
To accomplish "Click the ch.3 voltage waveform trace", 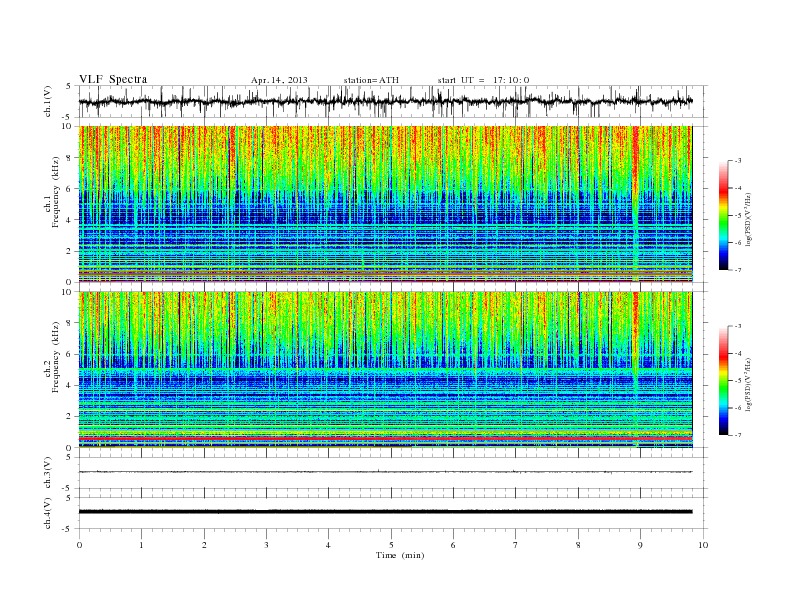I will pos(385,472).
